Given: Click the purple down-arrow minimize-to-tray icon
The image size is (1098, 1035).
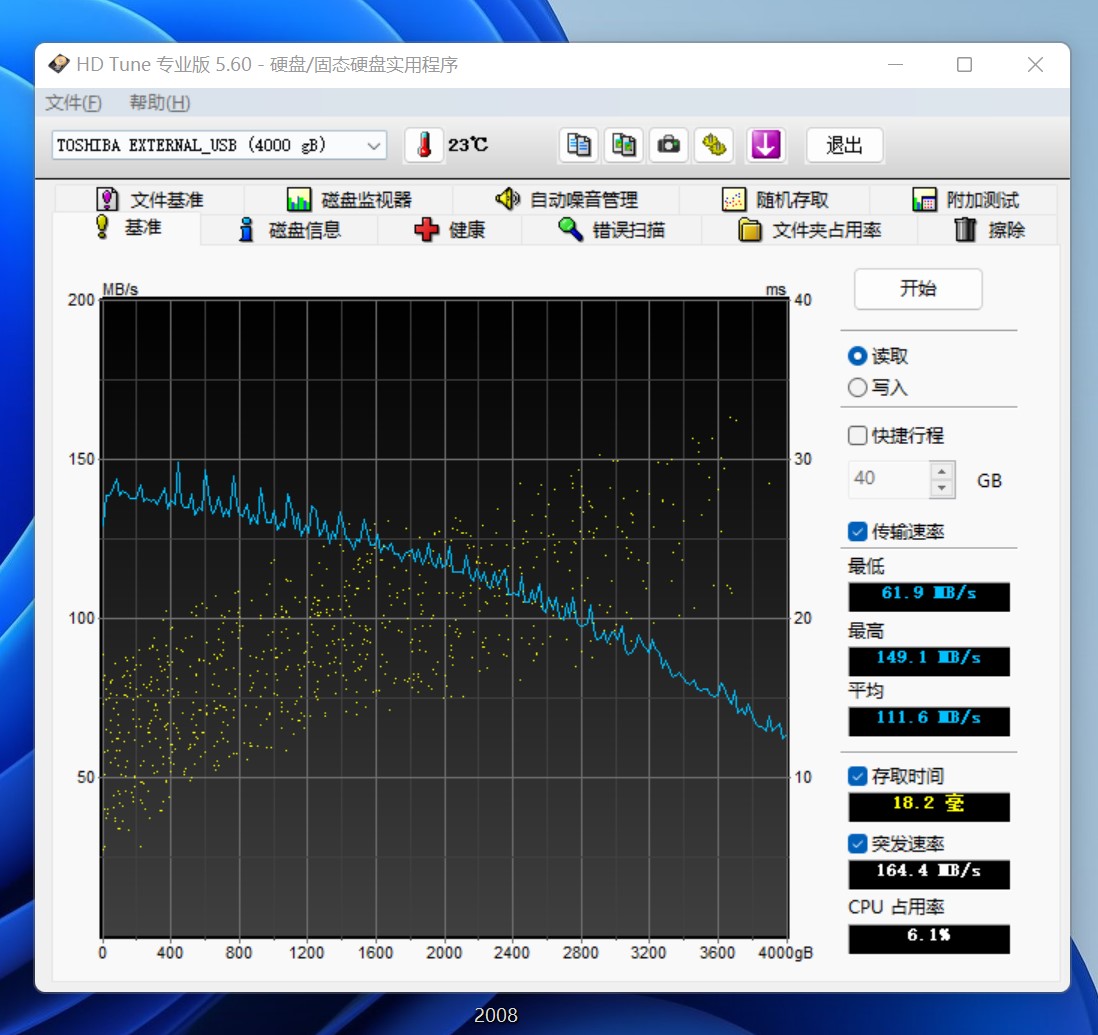Looking at the screenshot, I should coord(766,145).
